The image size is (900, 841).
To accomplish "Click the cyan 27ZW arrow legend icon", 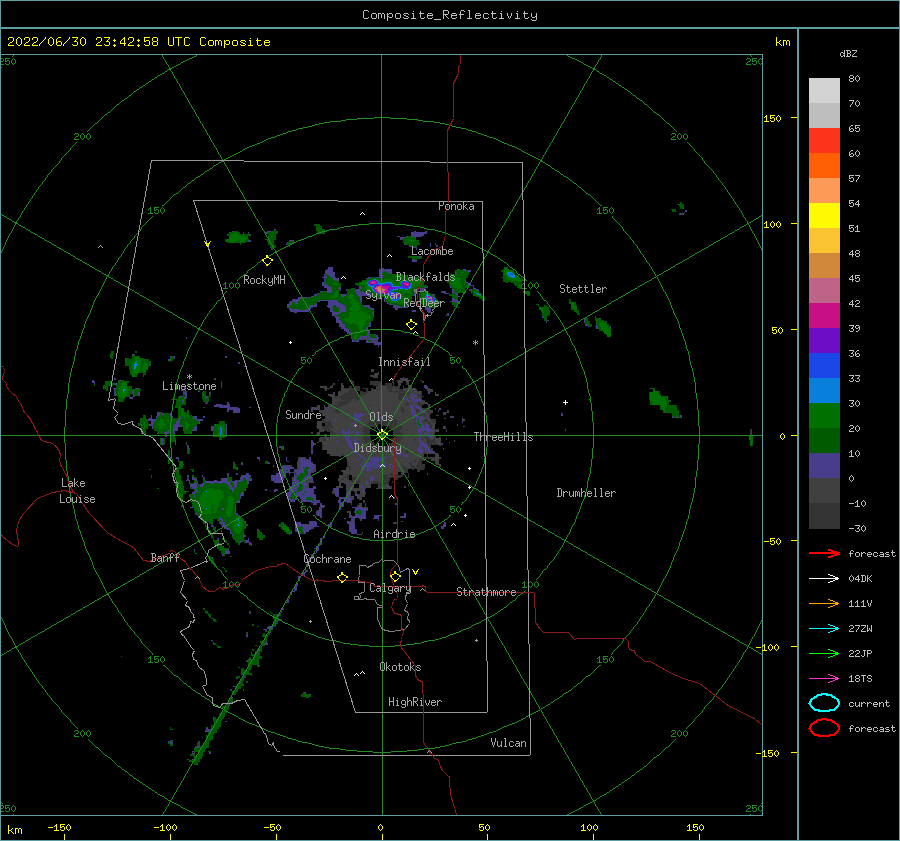I will pyautogui.click(x=824, y=629).
